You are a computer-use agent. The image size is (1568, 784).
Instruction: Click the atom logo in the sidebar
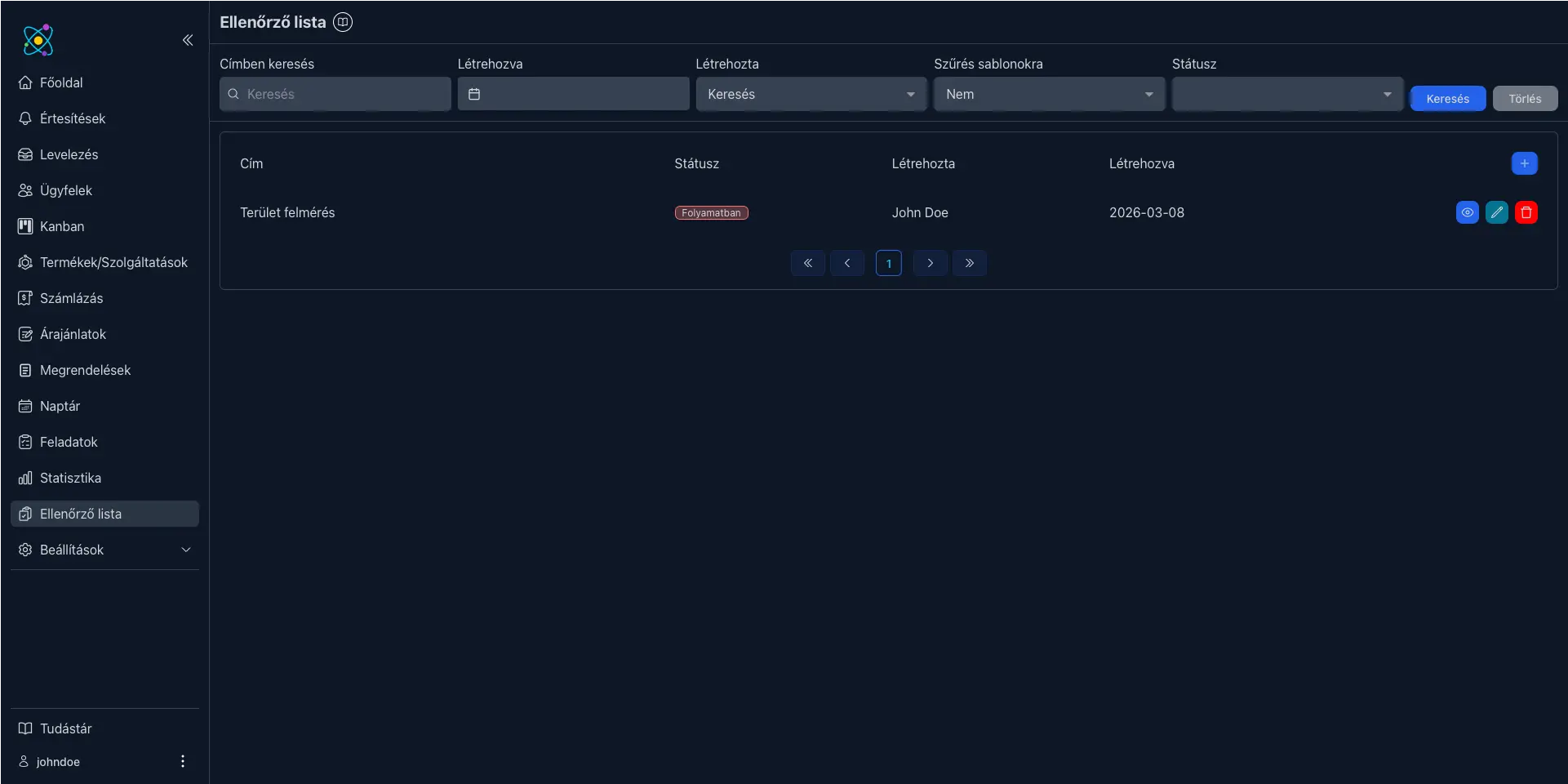point(38,40)
